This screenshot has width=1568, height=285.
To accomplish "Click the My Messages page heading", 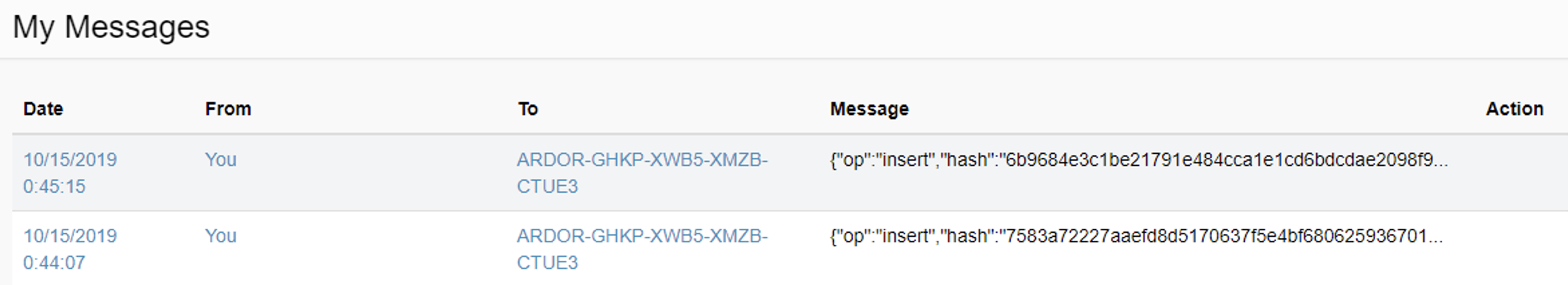I will pos(111,27).
